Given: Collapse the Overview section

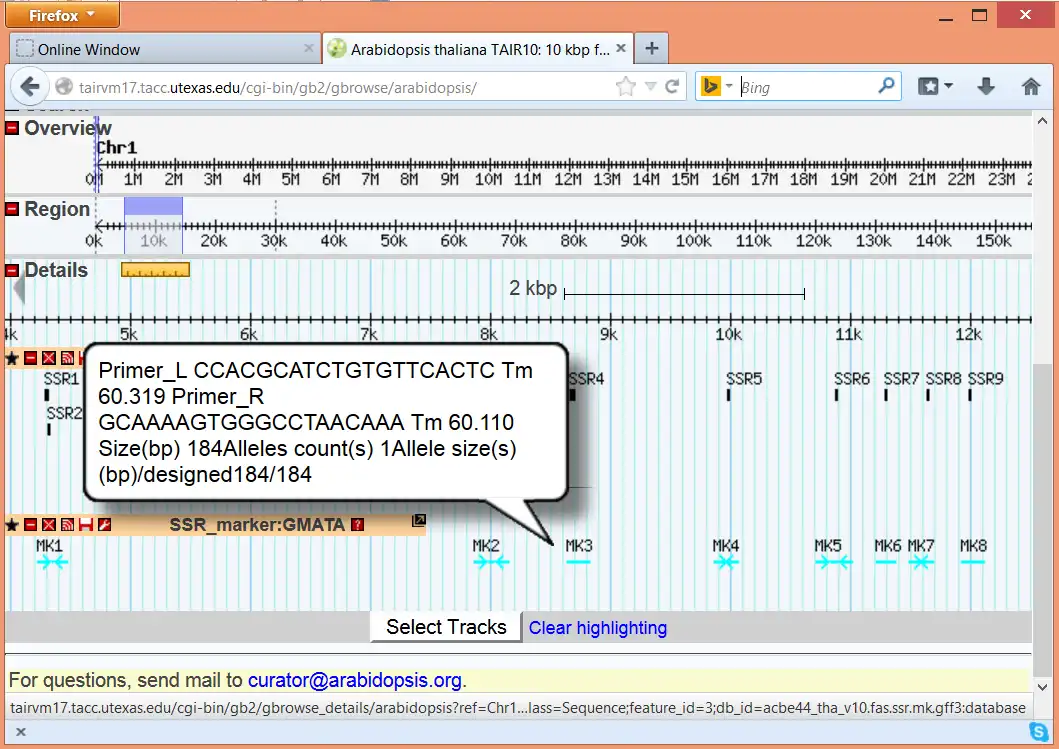Looking at the screenshot, I should tap(13, 128).
